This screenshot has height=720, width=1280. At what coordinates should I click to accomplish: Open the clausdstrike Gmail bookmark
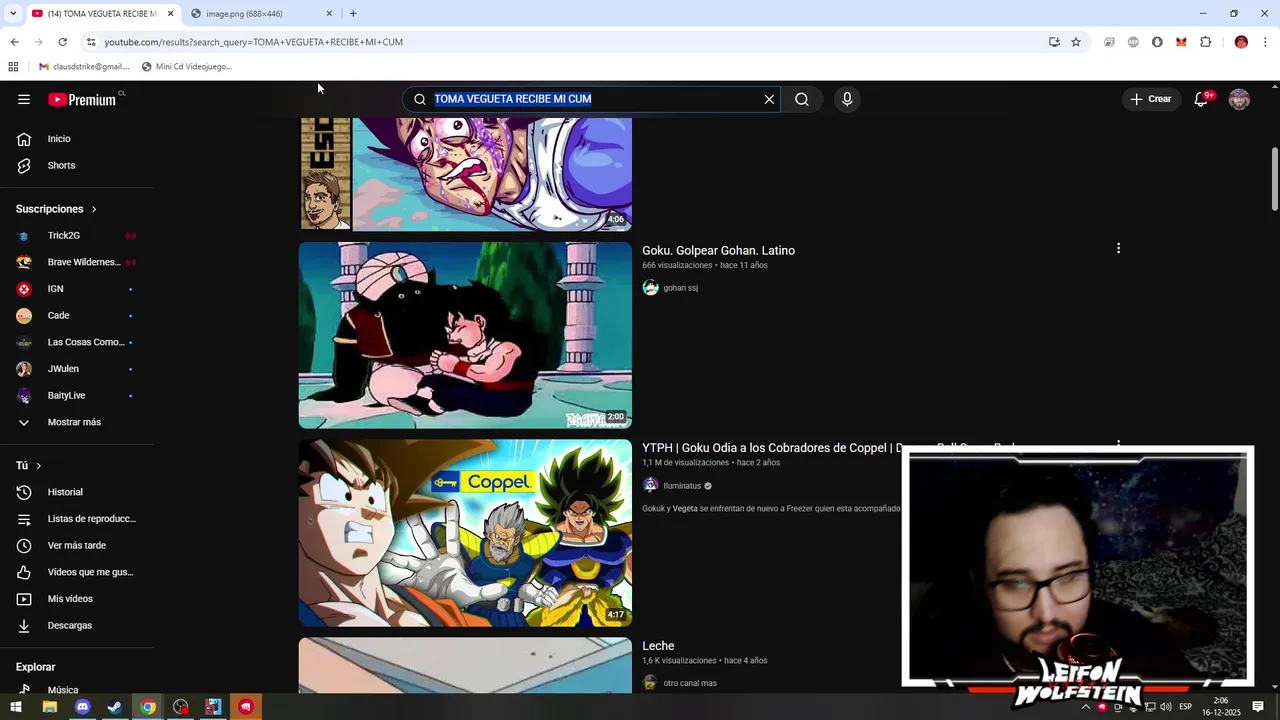[x=84, y=67]
